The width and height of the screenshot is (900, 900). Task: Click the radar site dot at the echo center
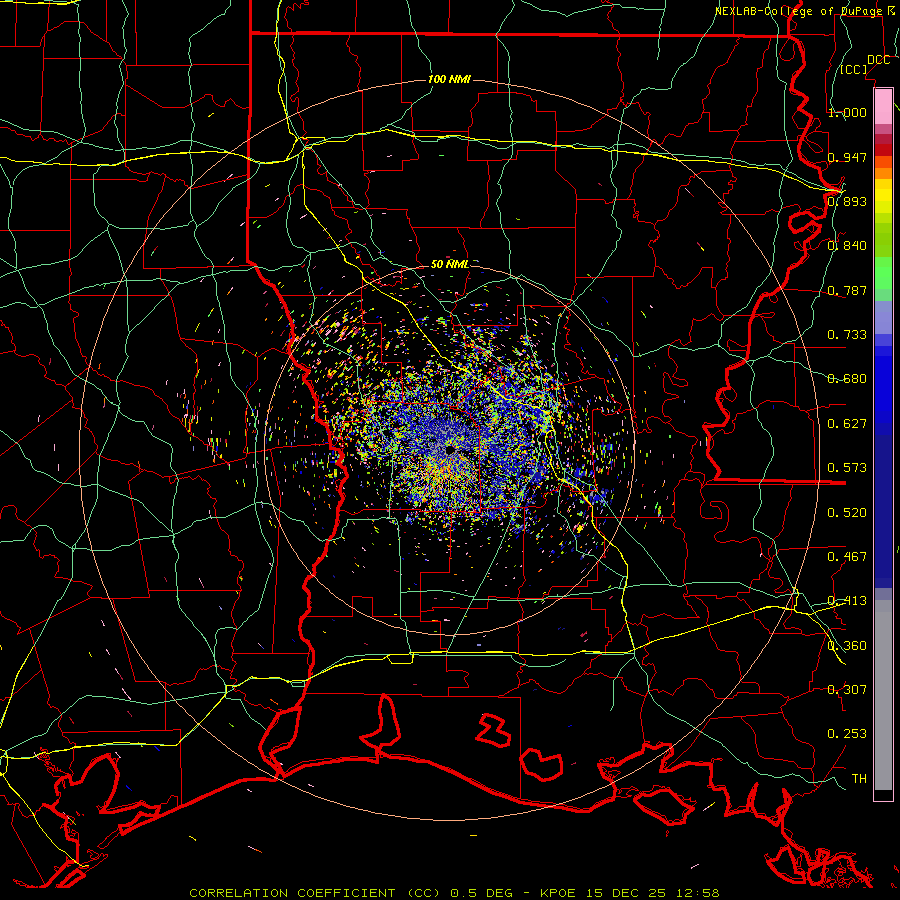451,450
